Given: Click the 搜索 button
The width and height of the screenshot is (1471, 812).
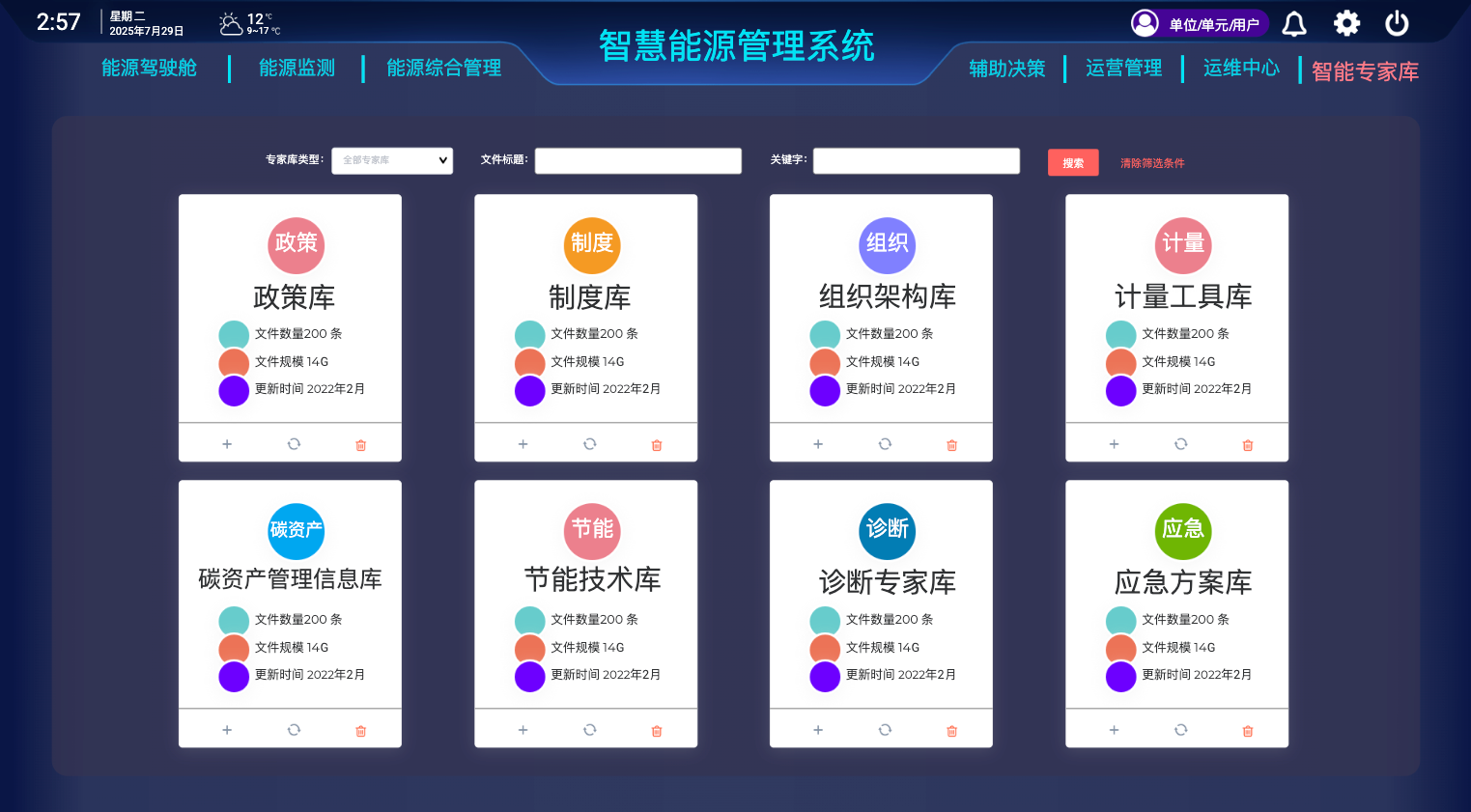Looking at the screenshot, I should (x=1073, y=162).
